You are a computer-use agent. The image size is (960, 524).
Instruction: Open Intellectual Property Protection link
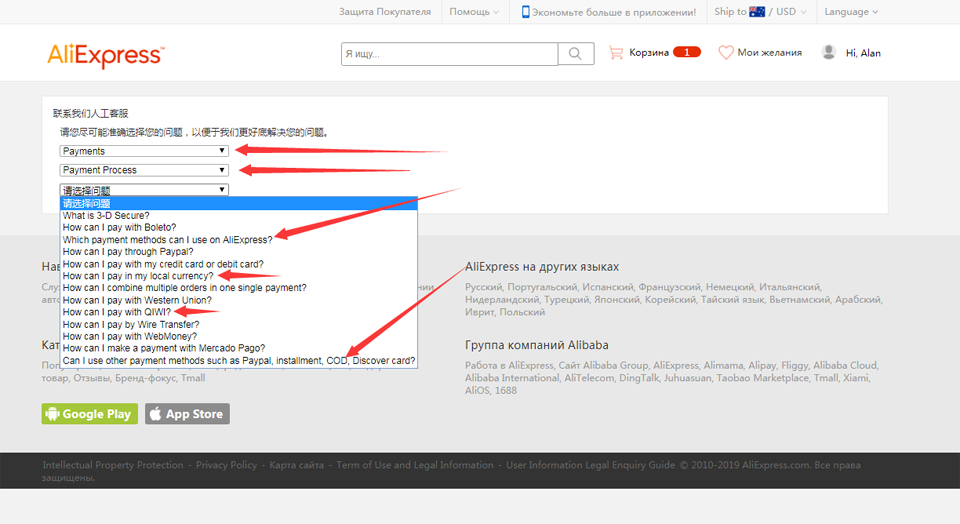pyautogui.click(x=113, y=465)
